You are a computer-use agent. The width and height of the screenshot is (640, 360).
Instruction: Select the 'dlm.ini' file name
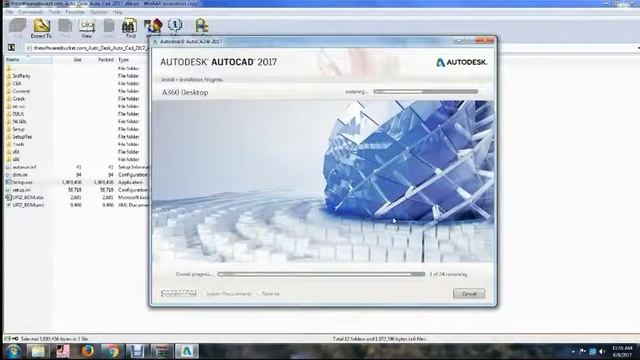tap(20, 175)
